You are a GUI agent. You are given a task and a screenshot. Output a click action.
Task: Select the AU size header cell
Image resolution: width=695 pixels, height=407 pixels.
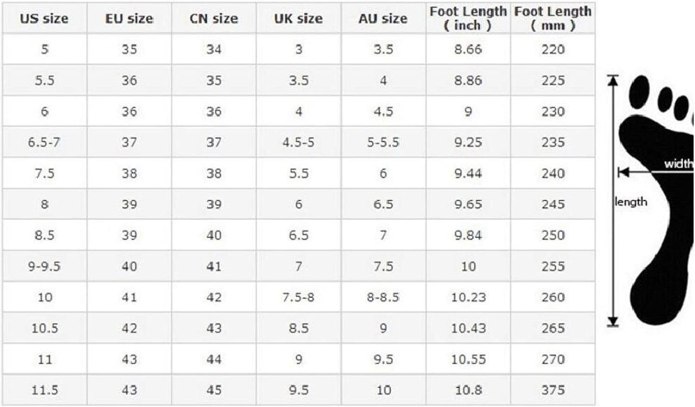coord(383,18)
